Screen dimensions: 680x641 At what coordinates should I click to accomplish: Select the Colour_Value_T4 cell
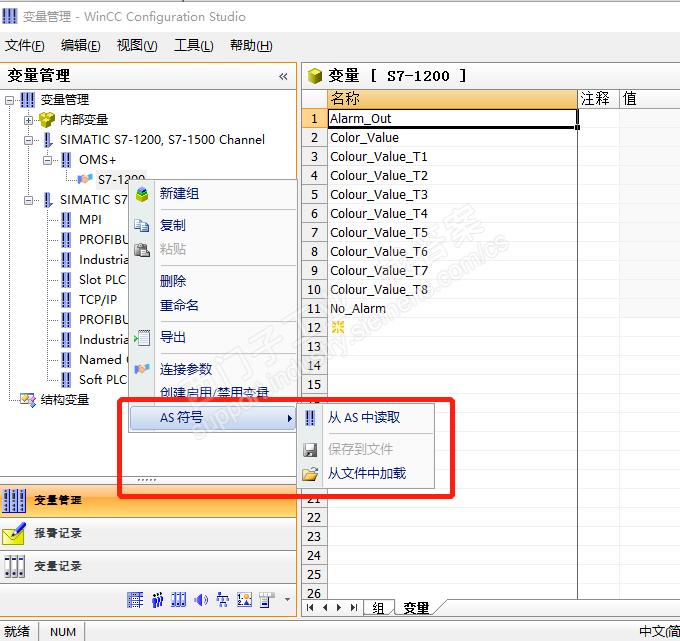click(452, 213)
